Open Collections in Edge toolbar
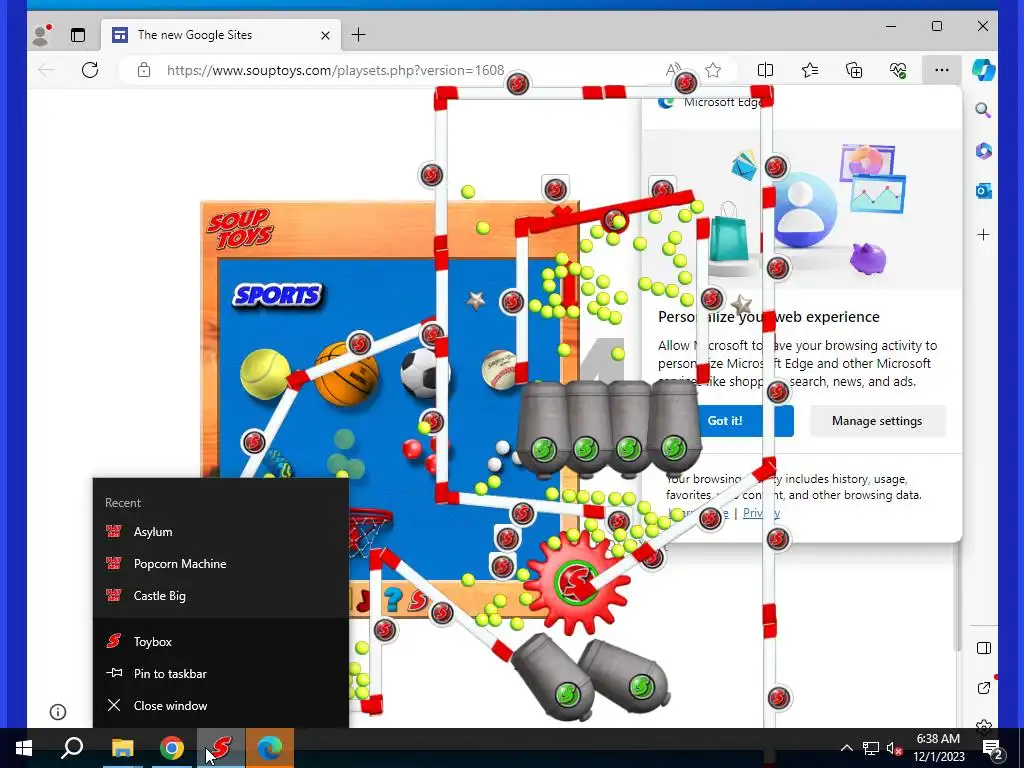Image resolution: width=1024 pixels, height=768 pixels. [854, 70]
